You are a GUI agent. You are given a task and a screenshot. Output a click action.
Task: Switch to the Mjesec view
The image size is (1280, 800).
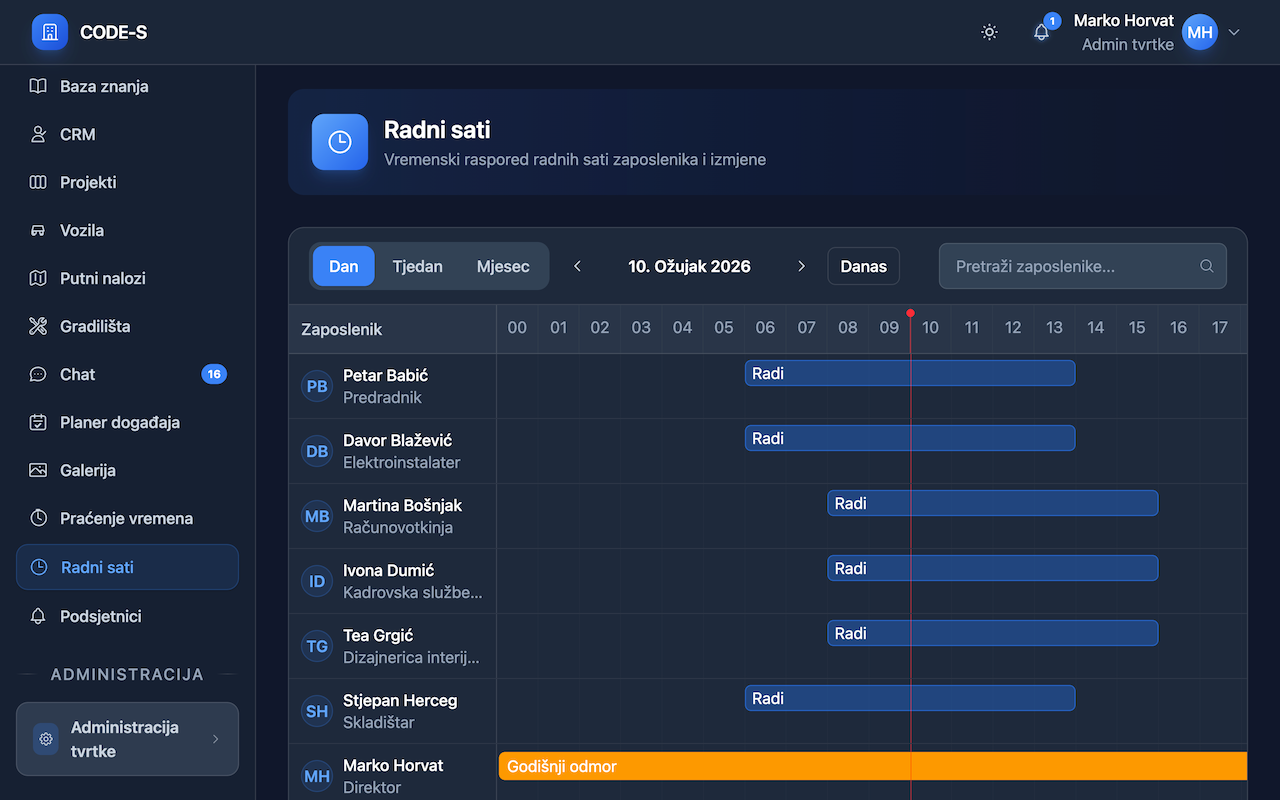point(503,267)
